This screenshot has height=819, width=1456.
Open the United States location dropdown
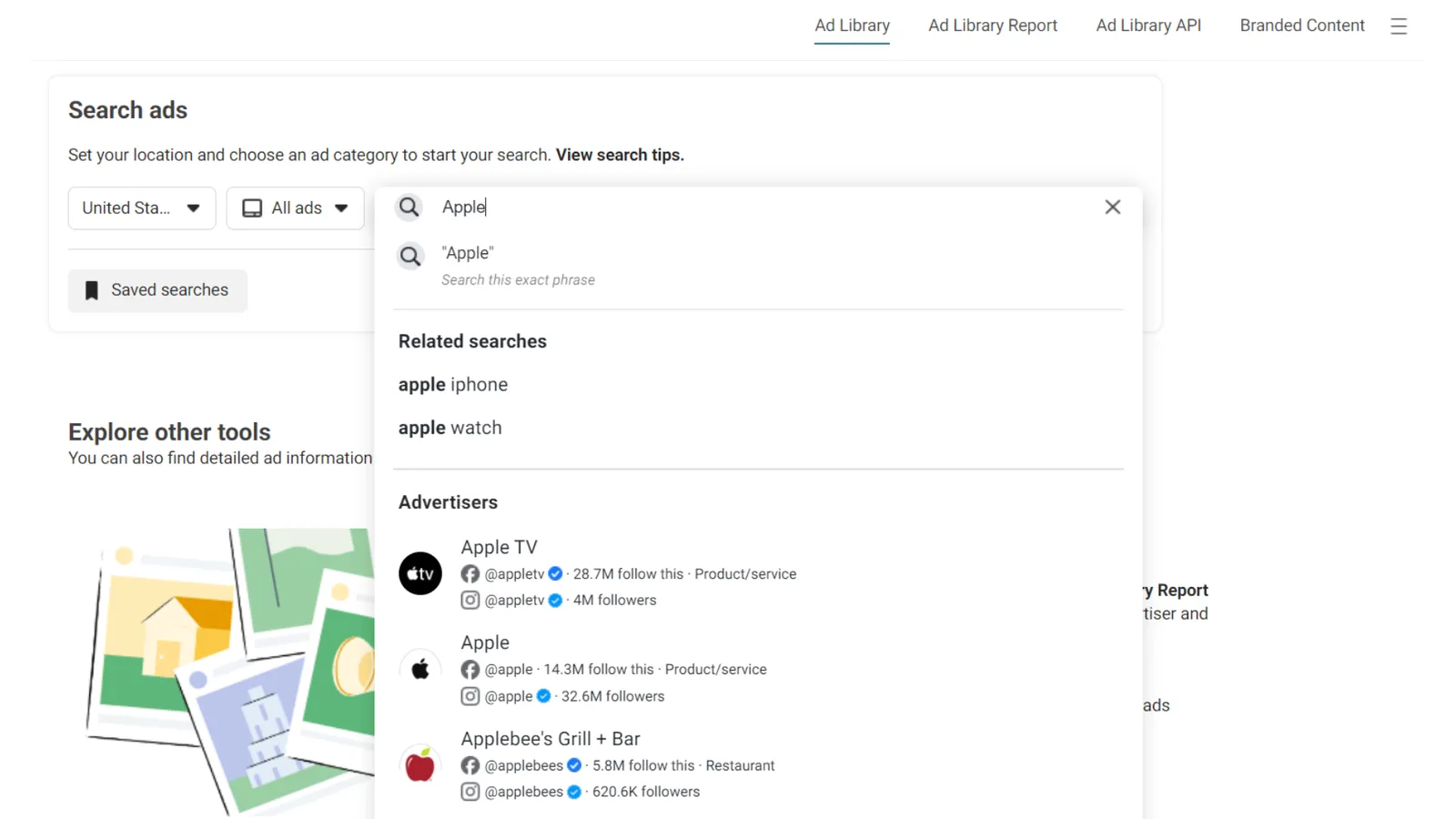point(142,208)
